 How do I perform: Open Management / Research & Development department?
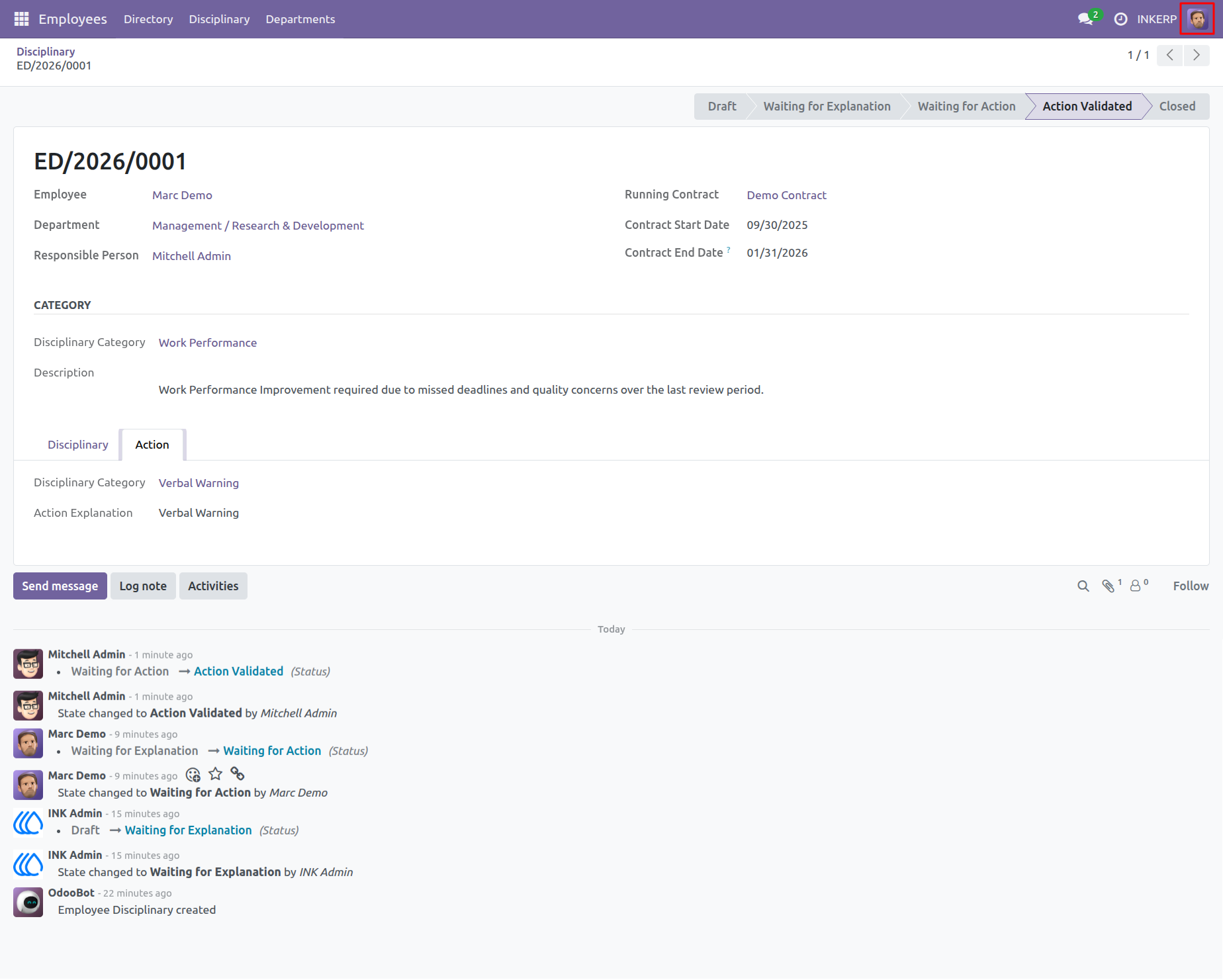coord(258,226)
